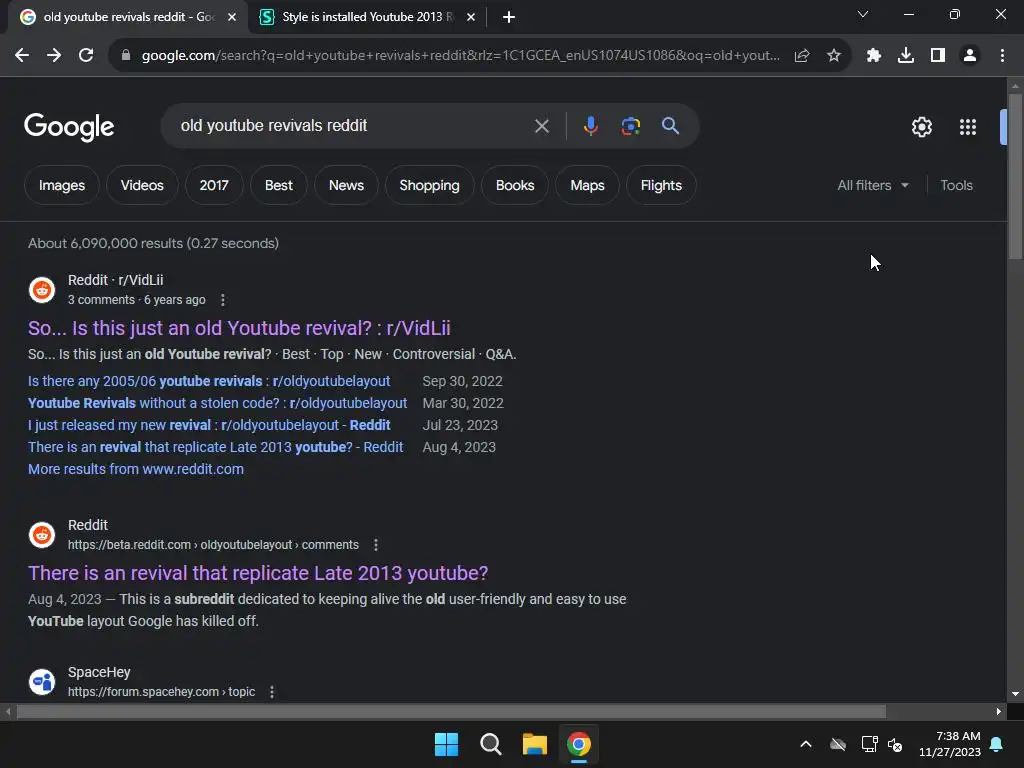The height and width of the screenshot is (768, 1024).
Task: Search by image with Google Lens
Action: [x=630, y=126]
